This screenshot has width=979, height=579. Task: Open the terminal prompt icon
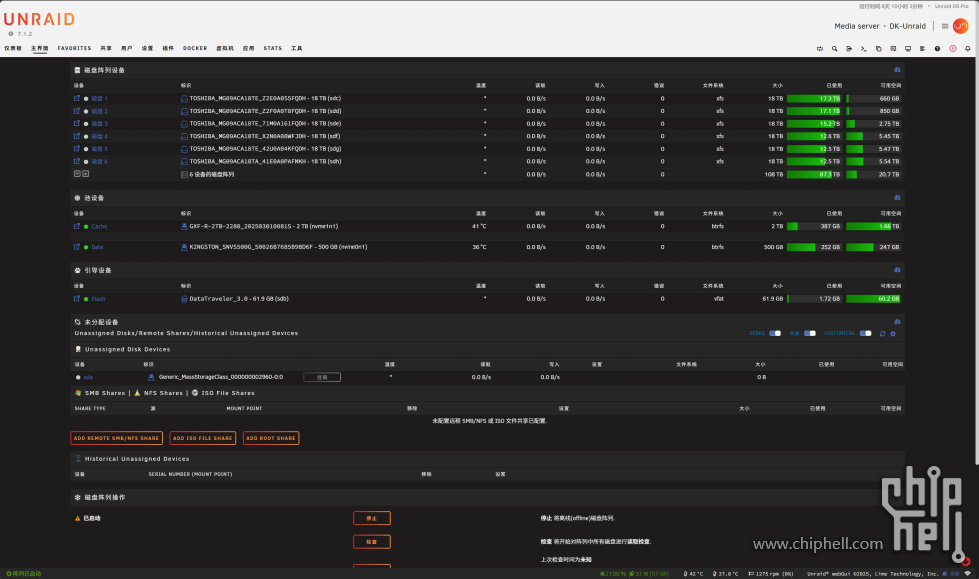863,48
